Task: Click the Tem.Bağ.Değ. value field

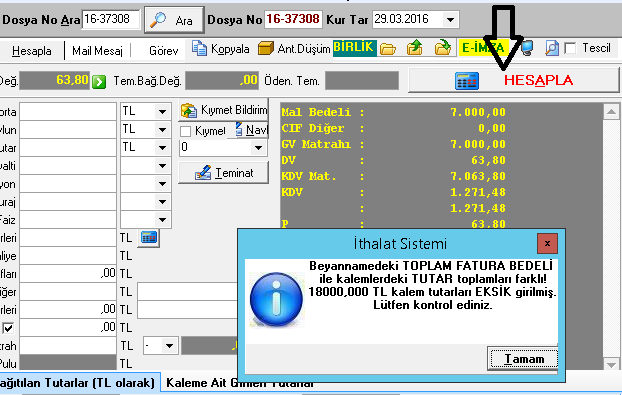Action: click(x=222, y=81)
